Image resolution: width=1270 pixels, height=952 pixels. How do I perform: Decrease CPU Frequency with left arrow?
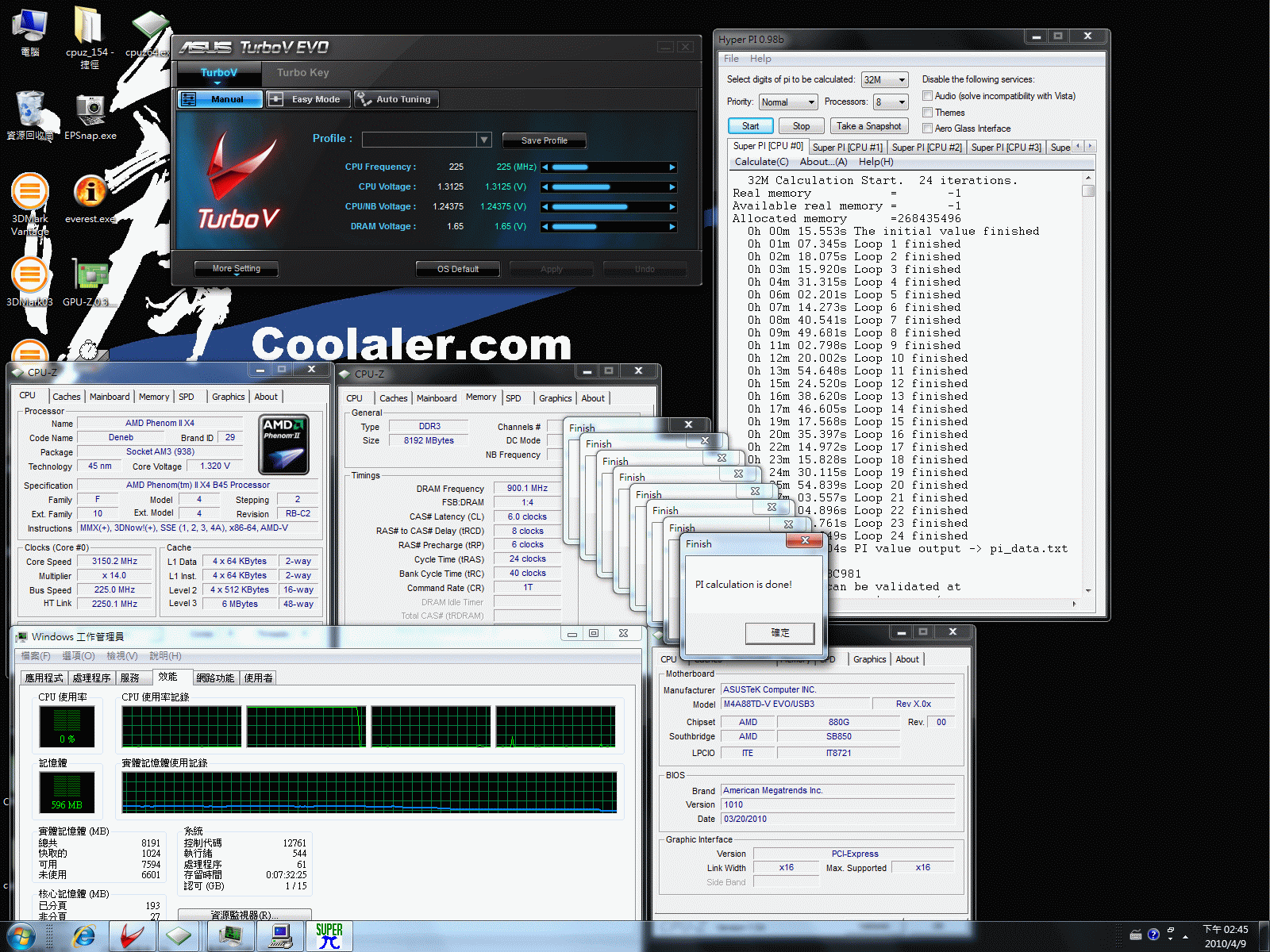[545, 167]
